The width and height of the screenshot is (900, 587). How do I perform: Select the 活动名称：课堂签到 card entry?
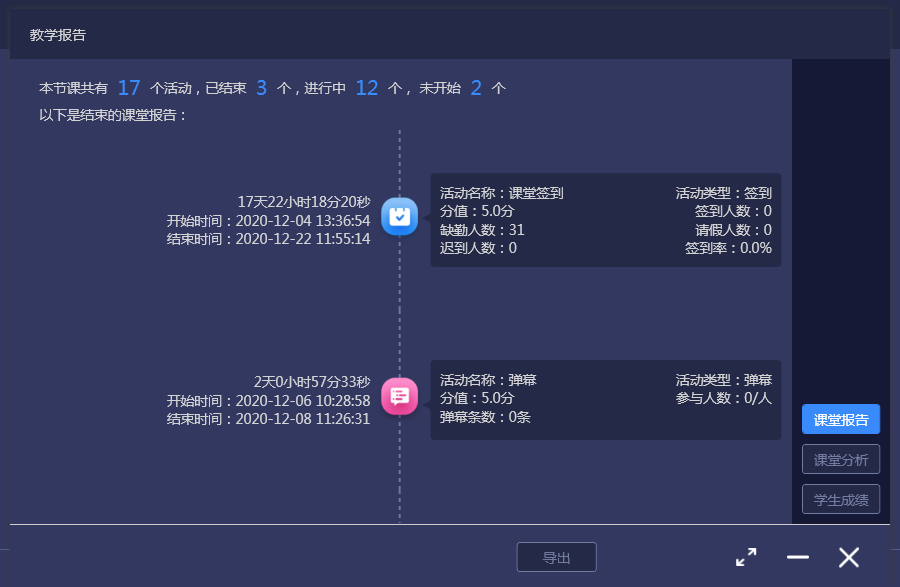point(502,193)
